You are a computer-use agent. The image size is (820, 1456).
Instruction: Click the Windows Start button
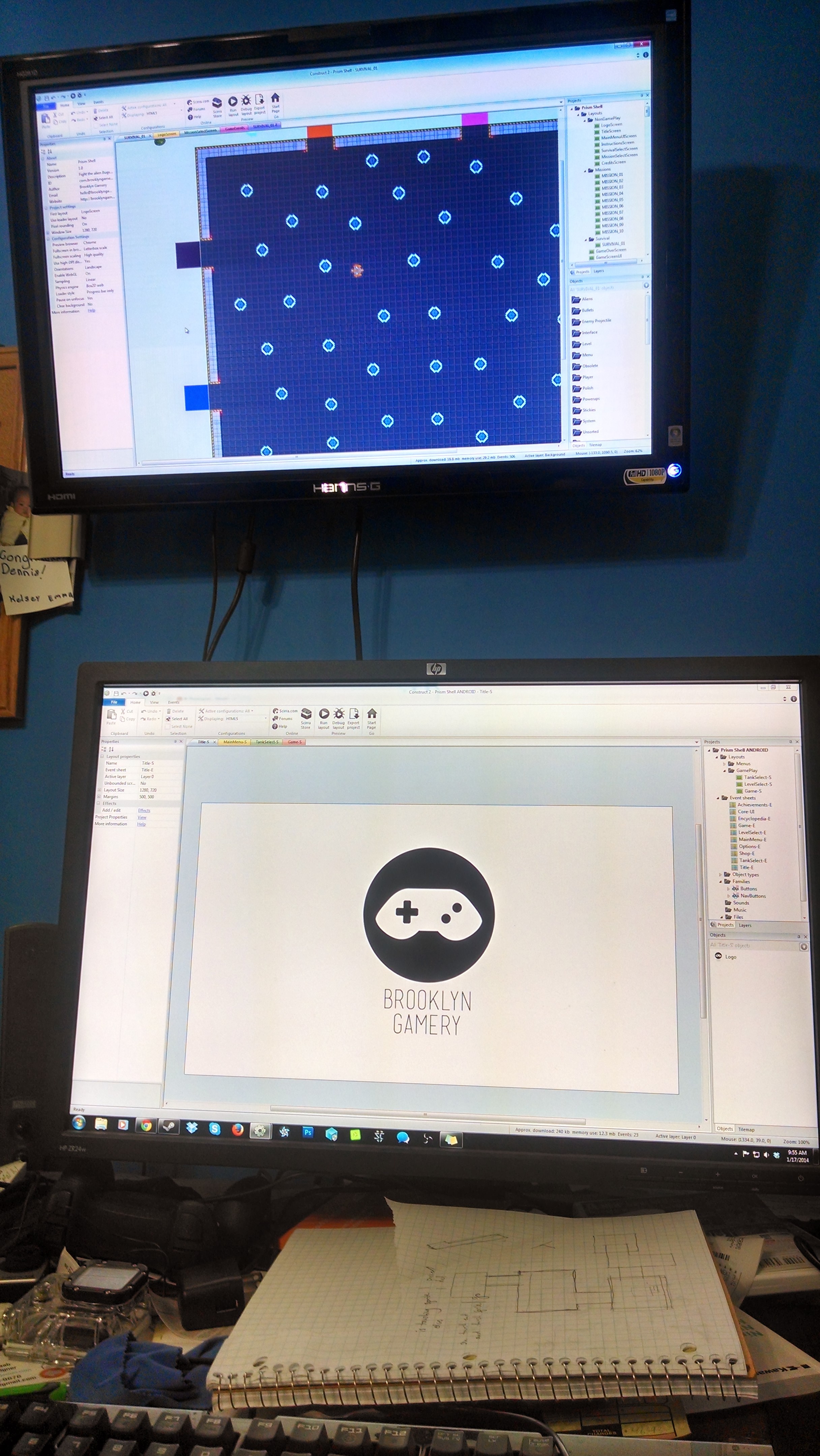coord(79,1122)
